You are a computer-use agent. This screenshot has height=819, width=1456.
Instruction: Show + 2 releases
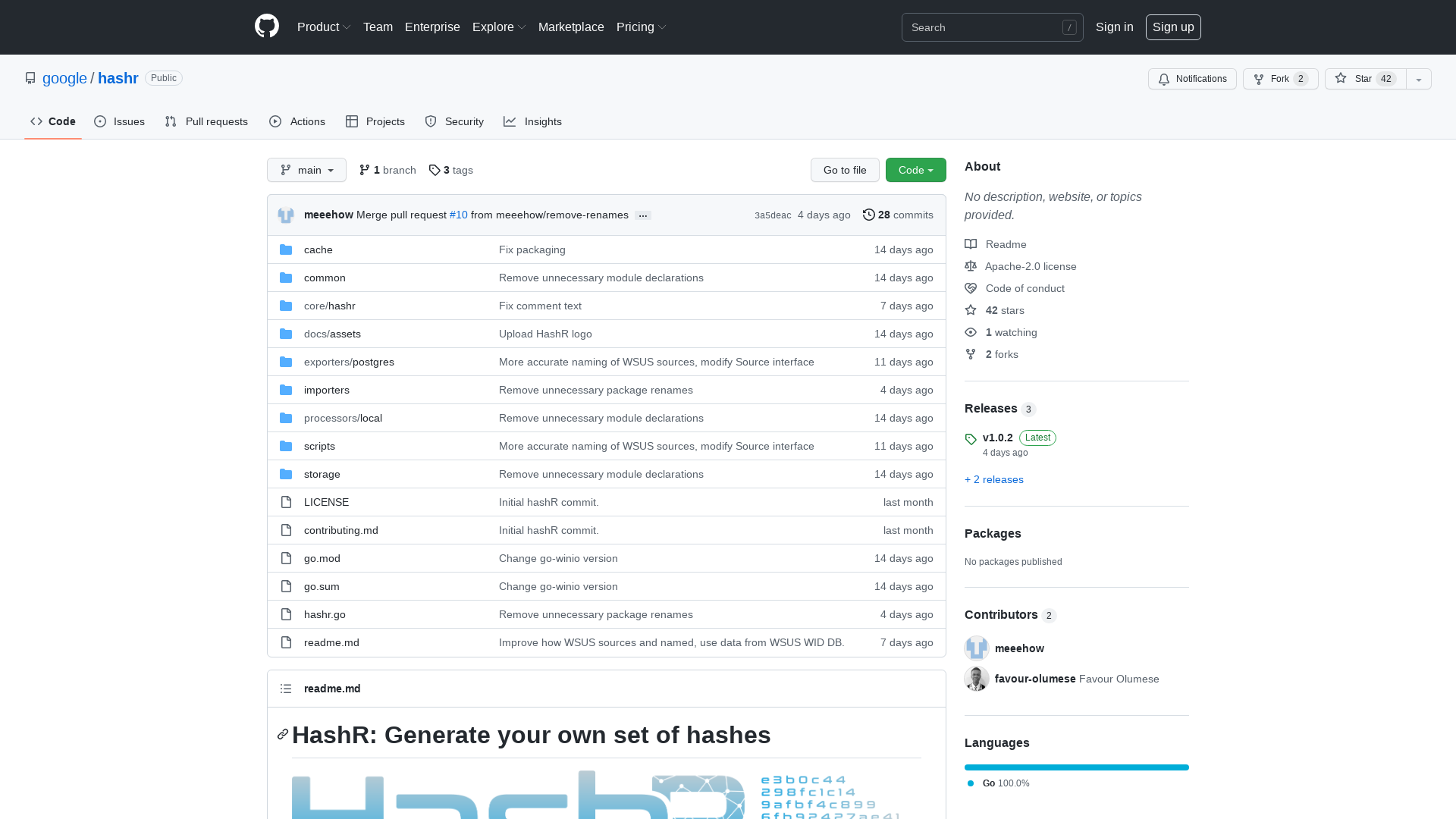point(993,479)
